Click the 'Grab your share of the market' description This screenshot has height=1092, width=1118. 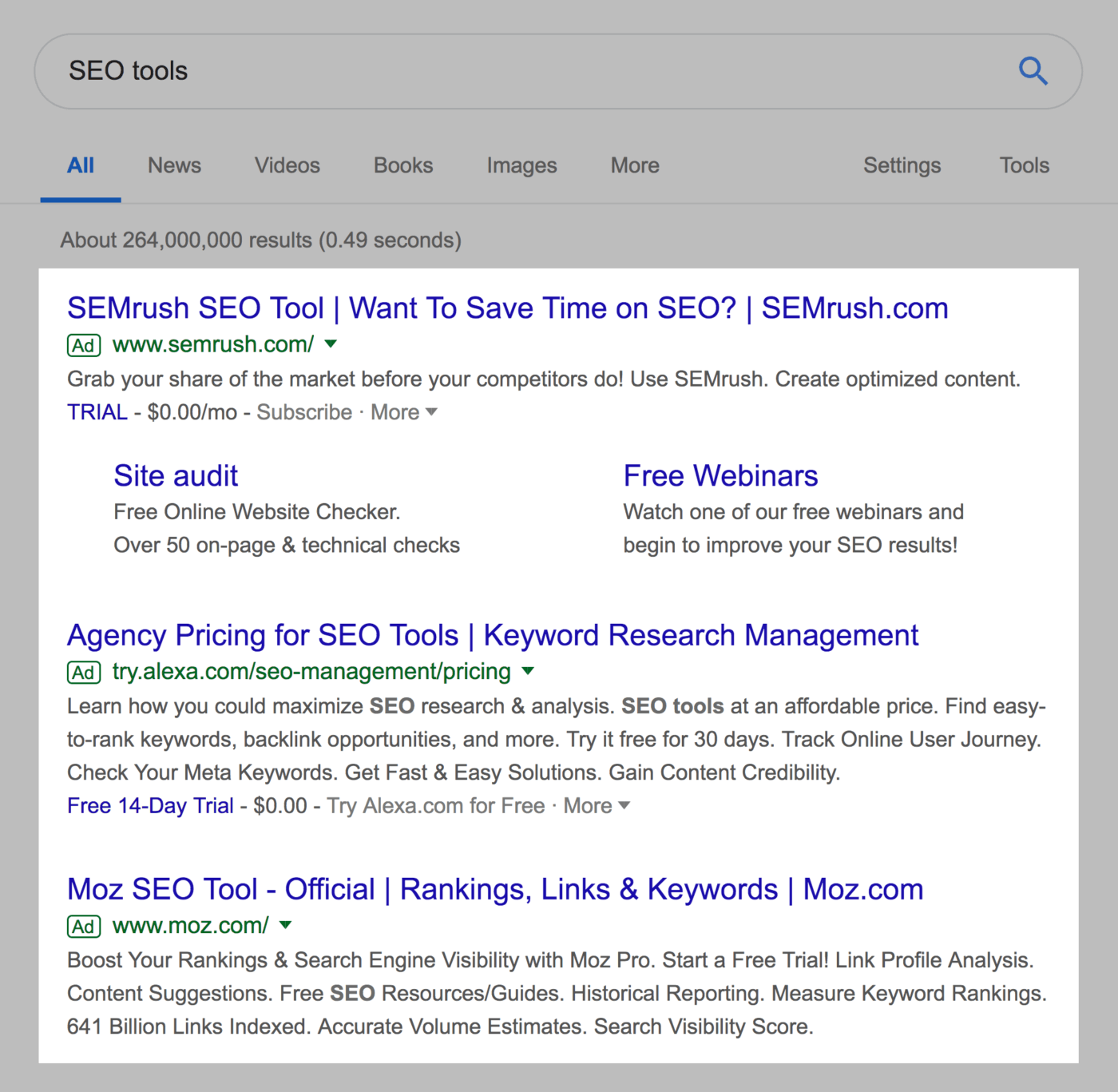pos(544,379)
